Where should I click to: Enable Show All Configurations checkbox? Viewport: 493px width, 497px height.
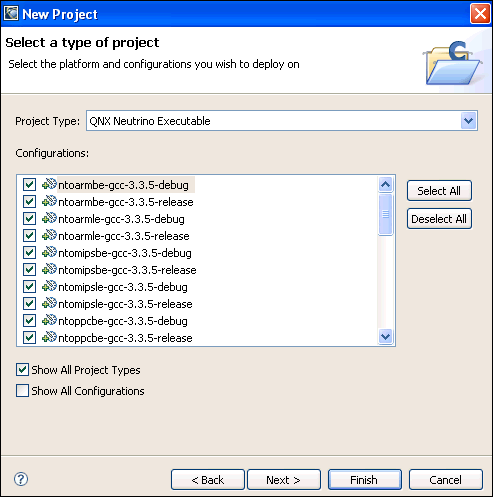coord(22,390)
